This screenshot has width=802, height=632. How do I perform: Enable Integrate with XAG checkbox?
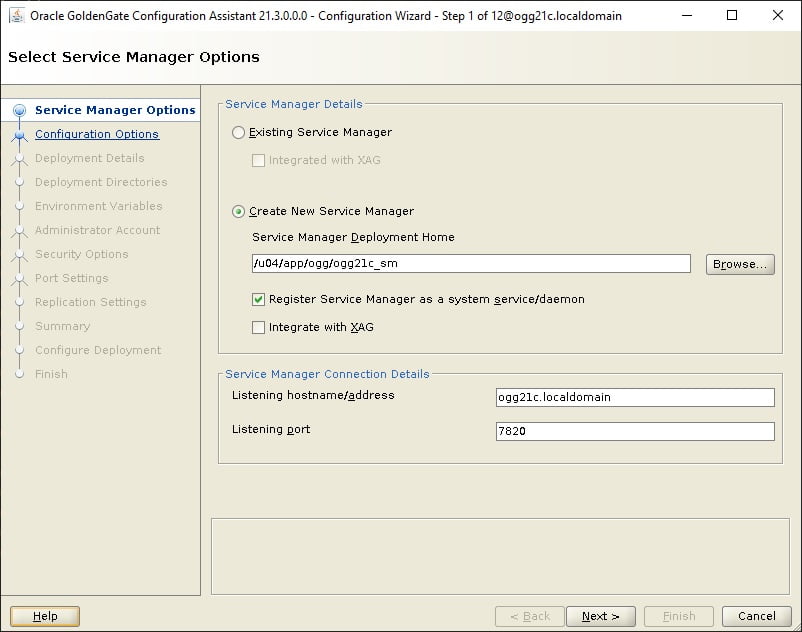click(x=258, y=327)
